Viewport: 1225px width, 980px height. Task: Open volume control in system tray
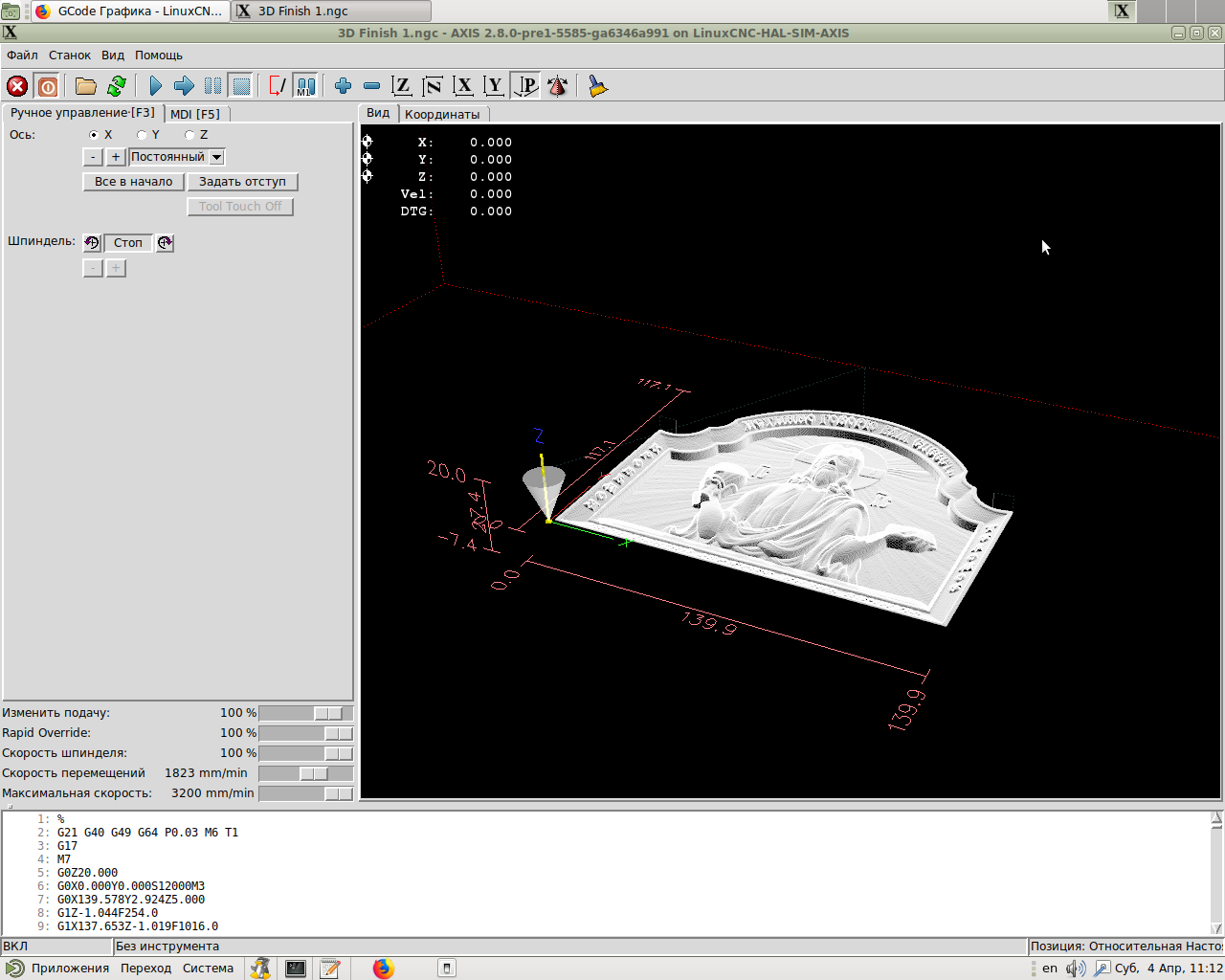pos(1076,969)
